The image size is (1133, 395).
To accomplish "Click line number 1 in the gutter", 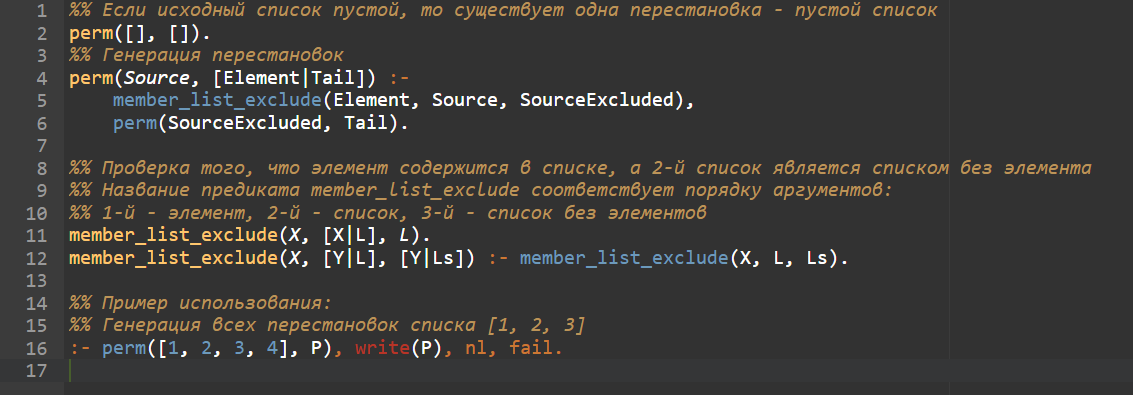I will (41, 11).
